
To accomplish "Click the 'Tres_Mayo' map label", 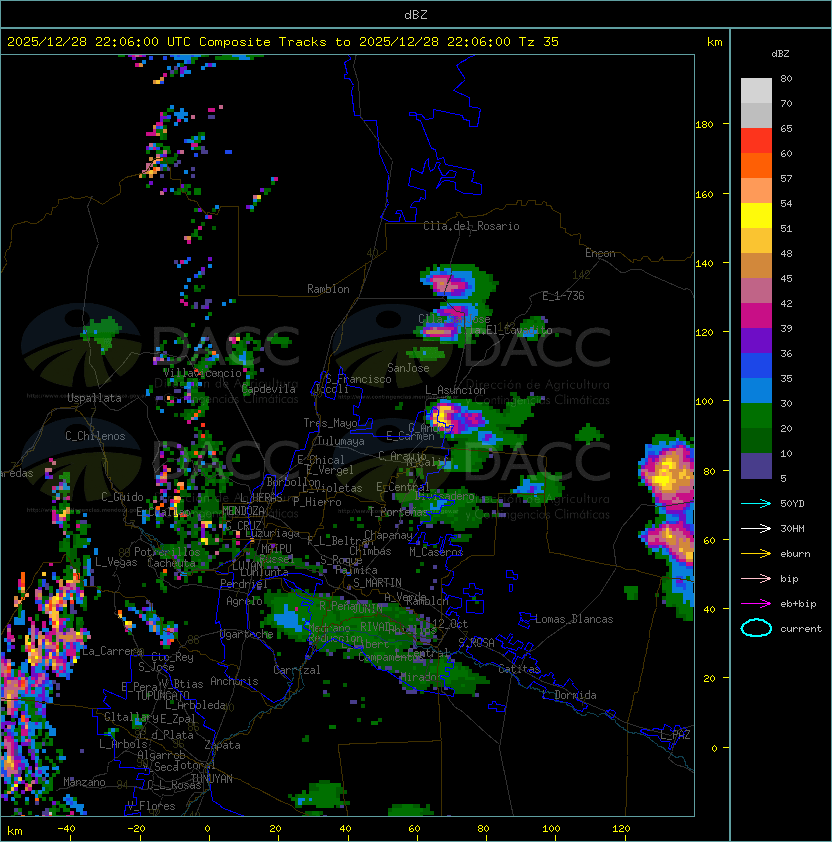I will click(330, 423).
